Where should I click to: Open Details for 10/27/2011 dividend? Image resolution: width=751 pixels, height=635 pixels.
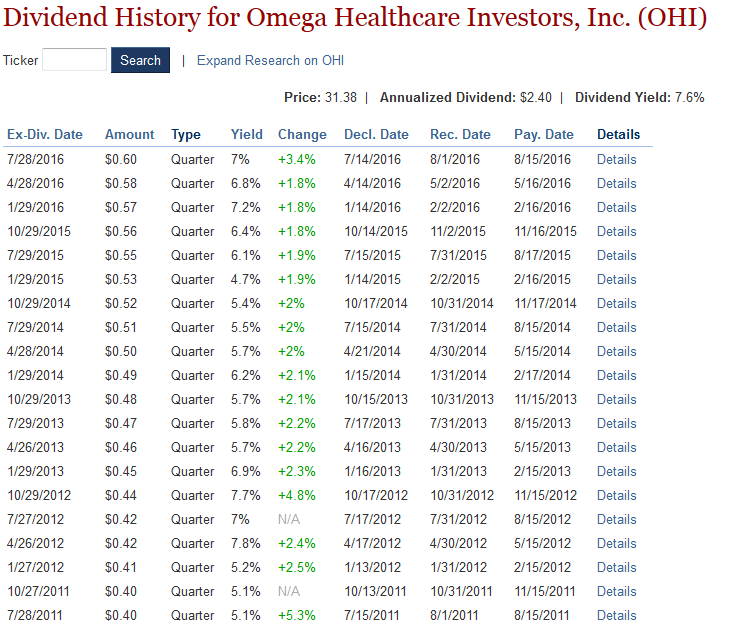point(616,591)
